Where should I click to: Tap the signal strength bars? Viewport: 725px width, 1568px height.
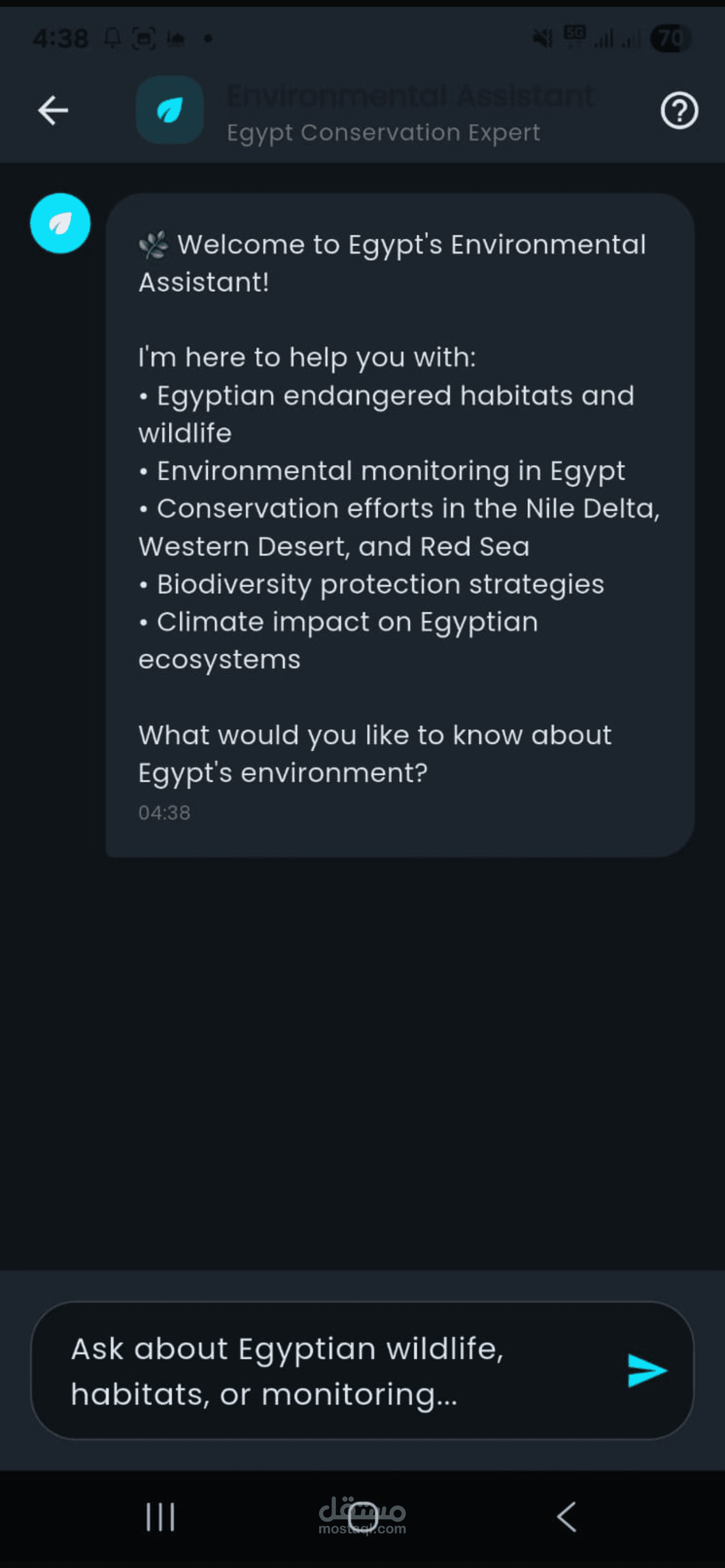pos(606,38)
